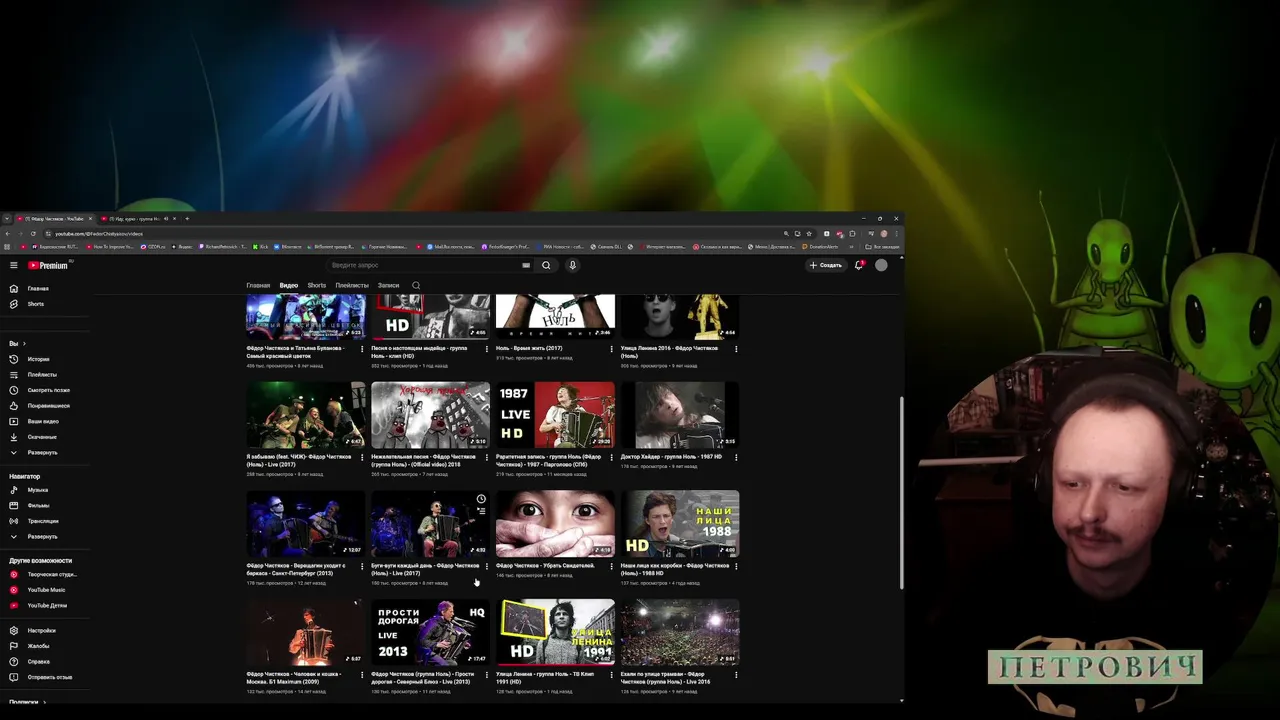
Task: Open Смотреть позже list
Action: (x=48, y=390)
